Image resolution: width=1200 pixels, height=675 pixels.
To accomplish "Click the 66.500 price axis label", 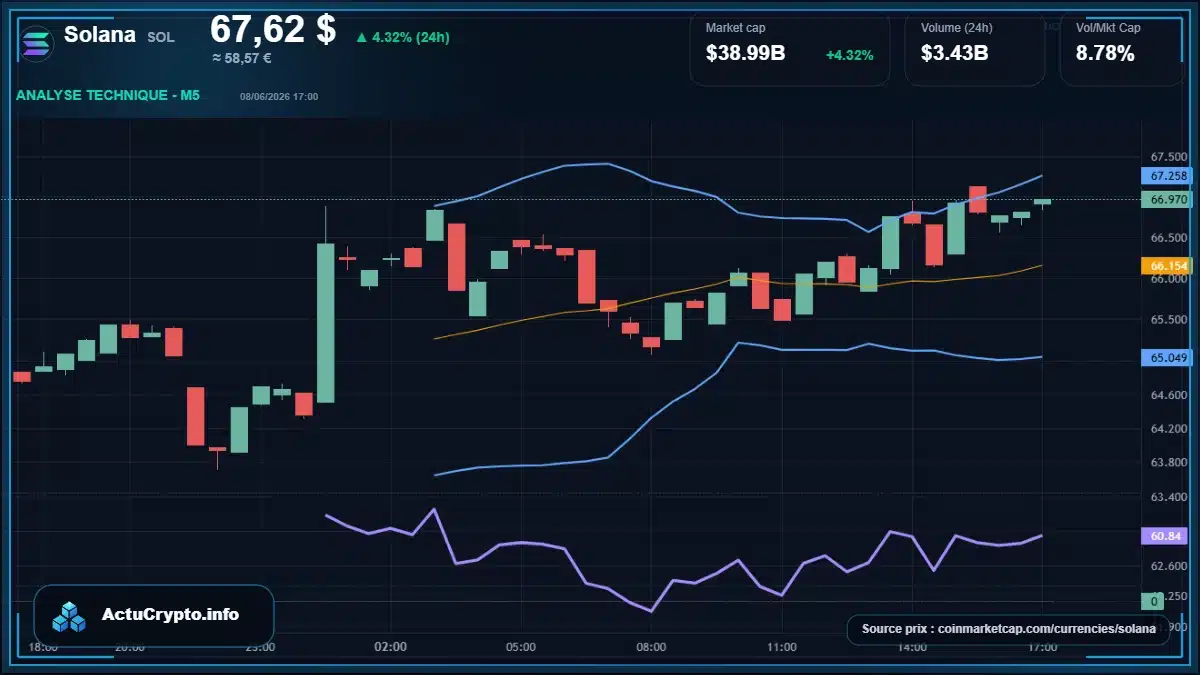I will (x=1169, y=238).
